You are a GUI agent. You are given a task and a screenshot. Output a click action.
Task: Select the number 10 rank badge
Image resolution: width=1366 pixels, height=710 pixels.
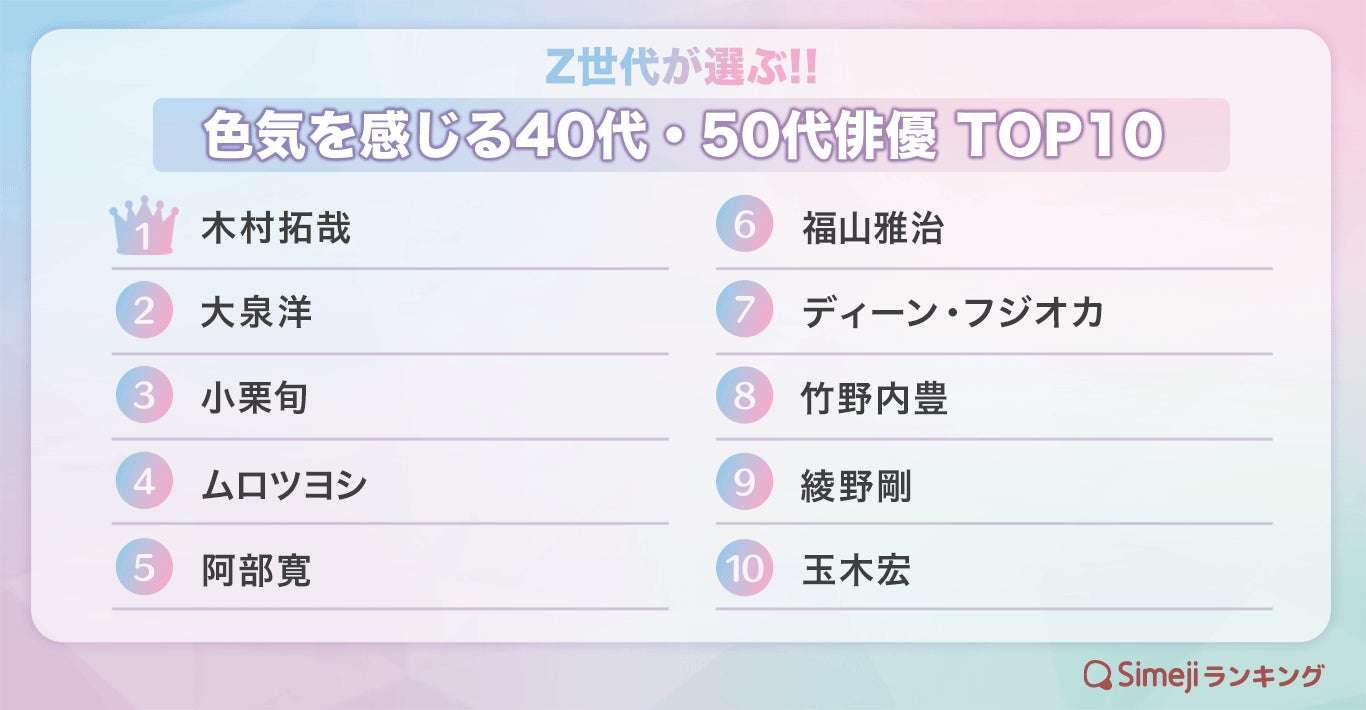click(745, 569)
